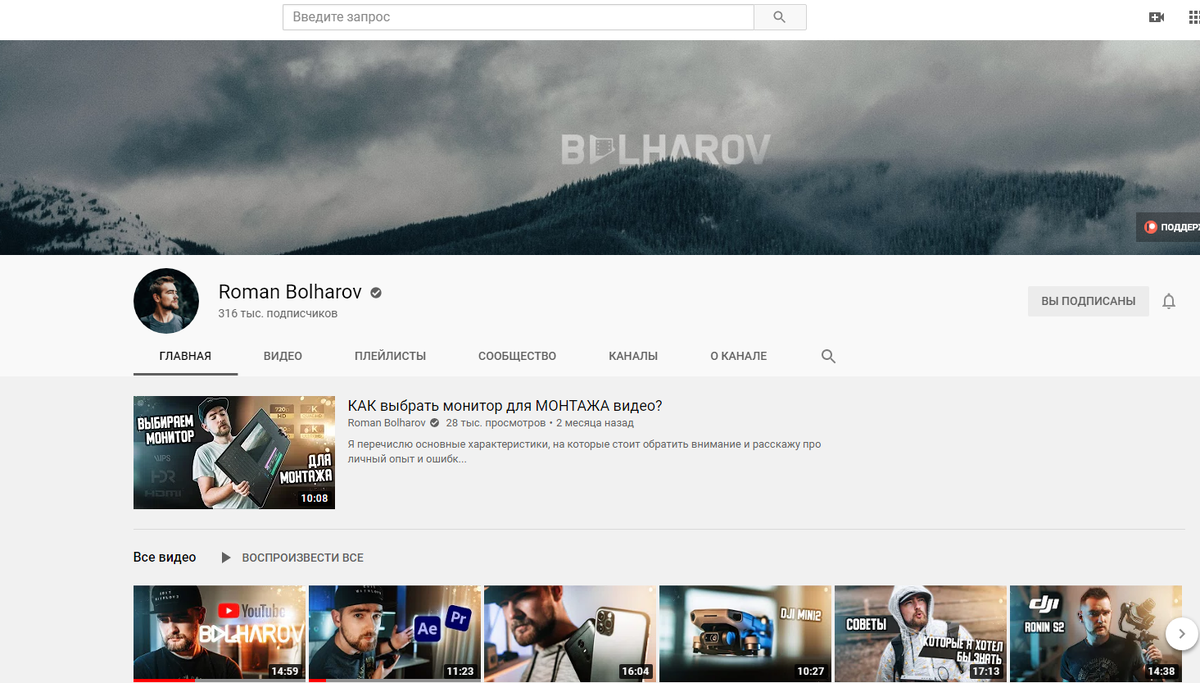Open the СООБЩЕСТВО tab
Viewport: 1200px width, 683px height.
pyautogui.click(x=517, y=356)
